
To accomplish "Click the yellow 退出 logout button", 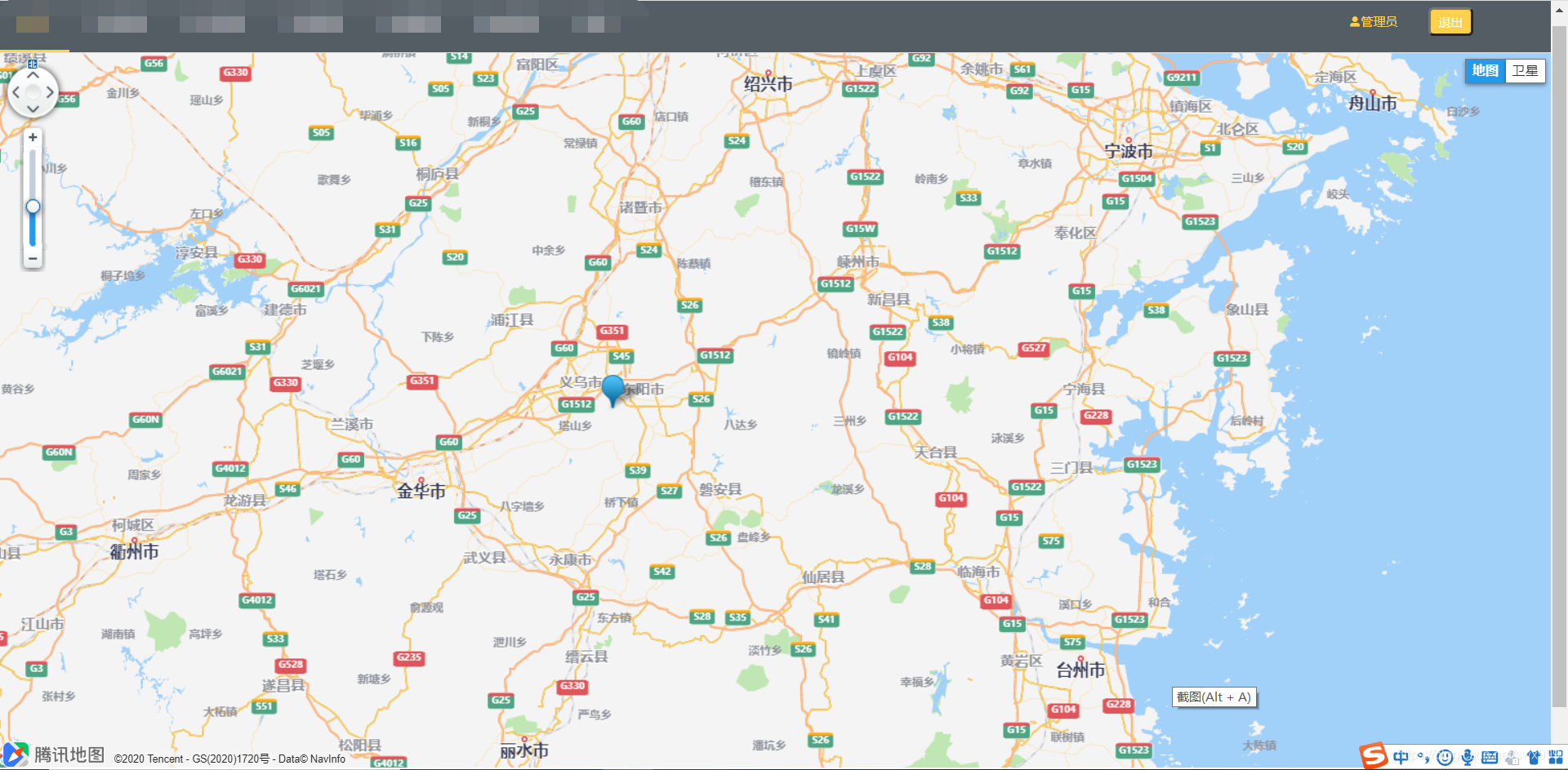I will click(1450, 22).
